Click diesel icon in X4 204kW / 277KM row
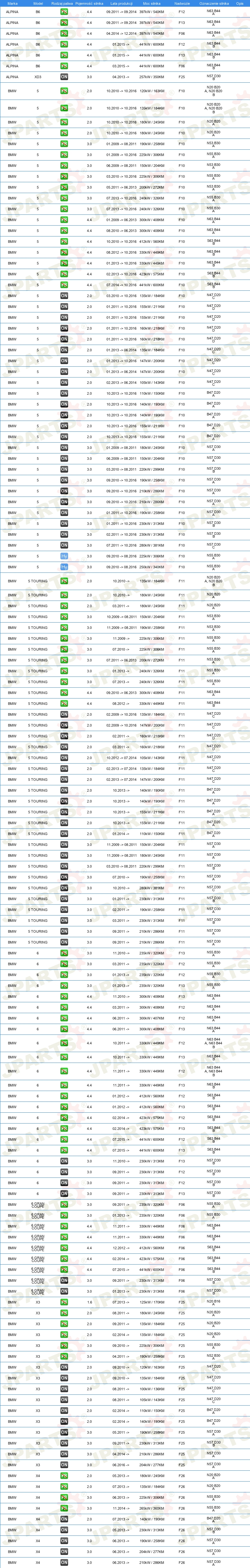Viewport: 250px width, 1568px height. [64, 1551]
